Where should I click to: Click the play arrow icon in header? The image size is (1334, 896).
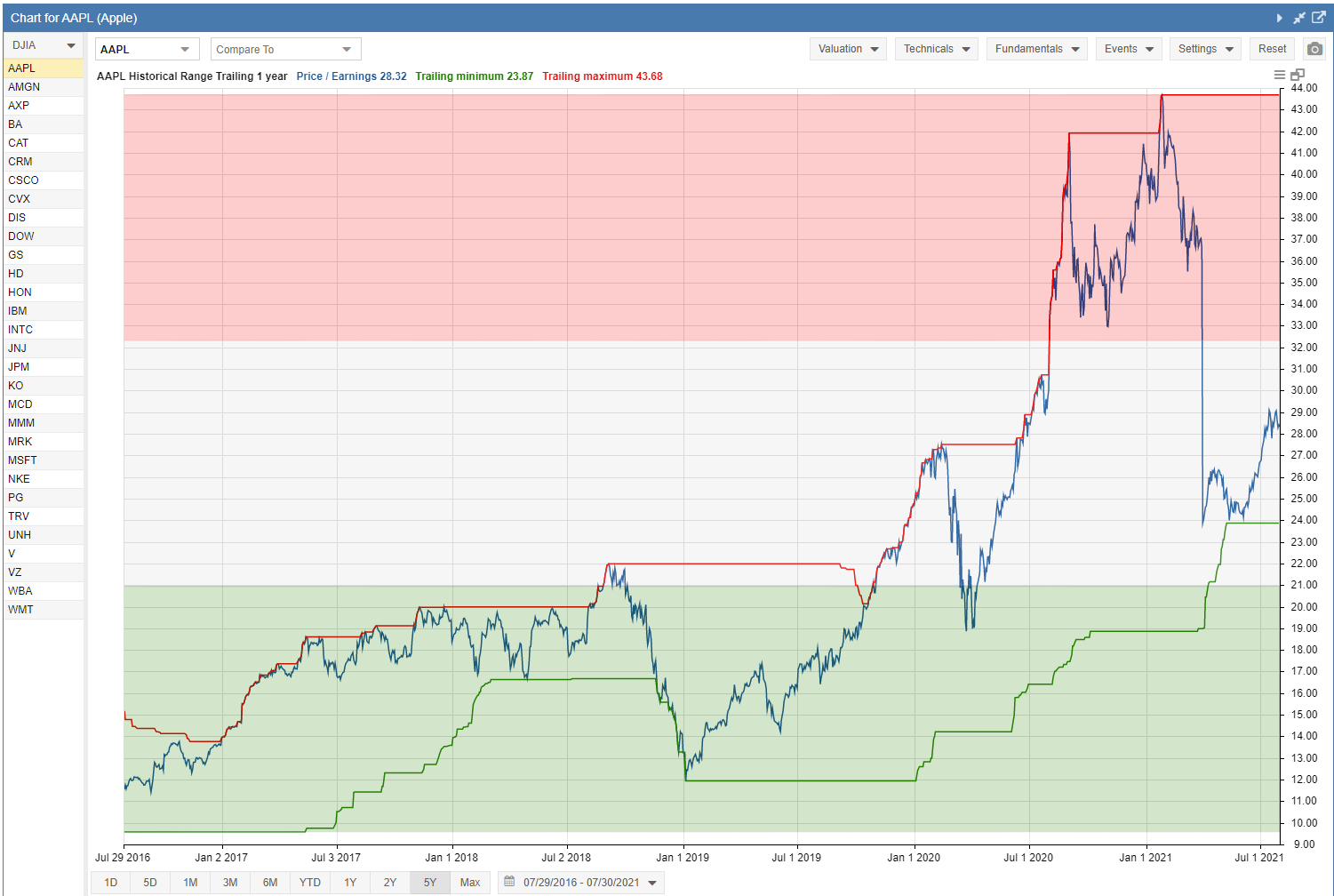(1280, 18)
